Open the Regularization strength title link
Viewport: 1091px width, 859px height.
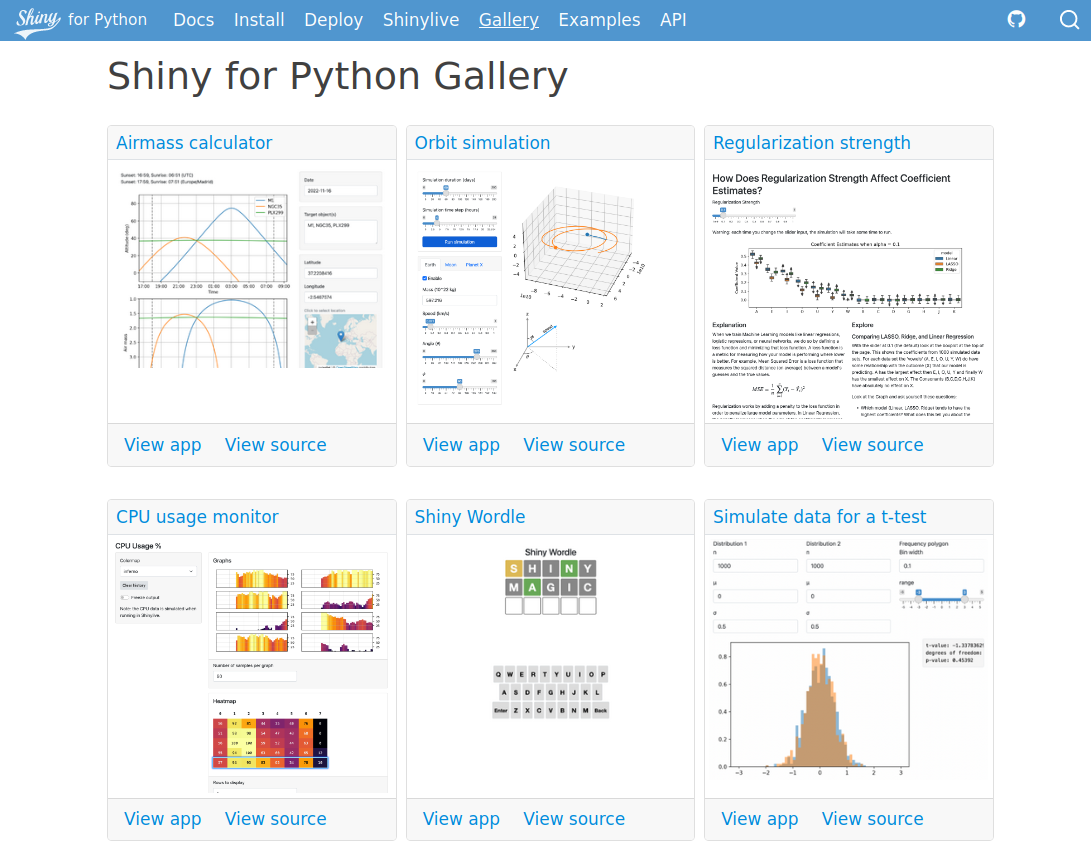[x=811, y=143]
